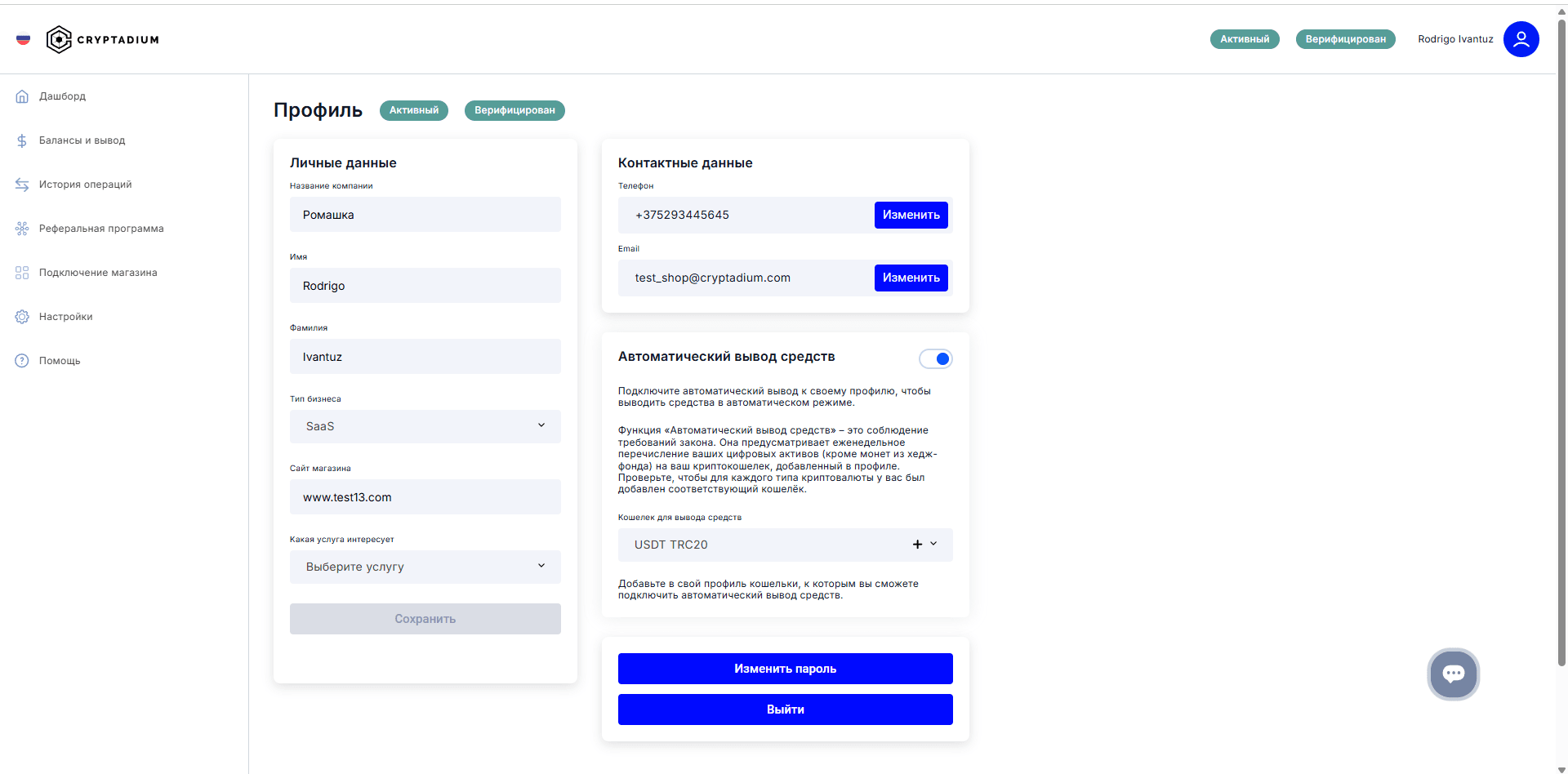Click header Верифицирован status badge
The width and height of the screenshot is (1568, 774).
1345,39
